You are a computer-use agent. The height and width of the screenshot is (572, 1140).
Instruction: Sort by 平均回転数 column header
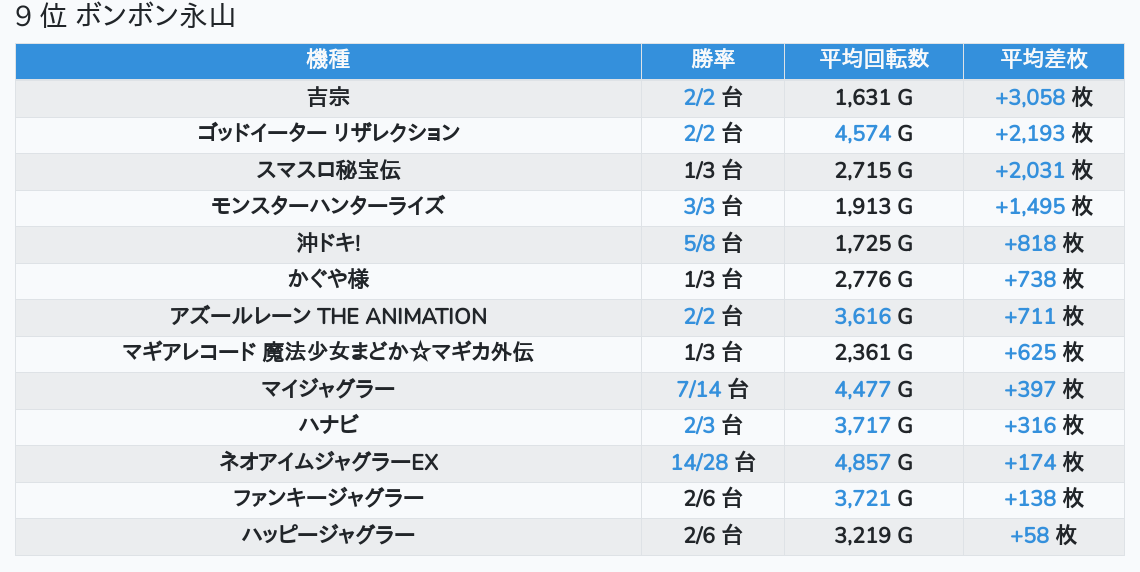click(874, 60)
